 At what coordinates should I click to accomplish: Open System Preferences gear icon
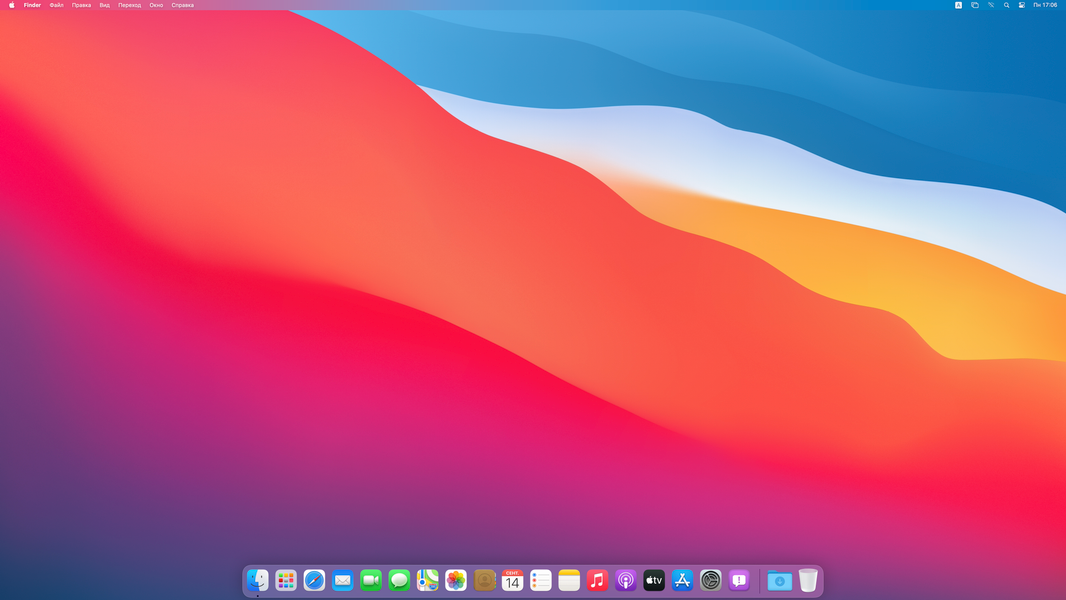click(x=710, y=580)
